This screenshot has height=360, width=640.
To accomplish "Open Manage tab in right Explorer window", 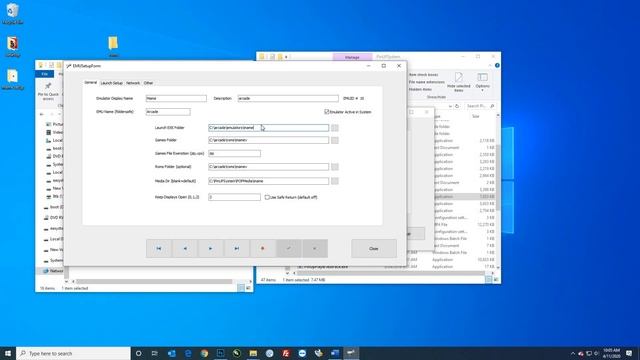I will coord(352,57).
